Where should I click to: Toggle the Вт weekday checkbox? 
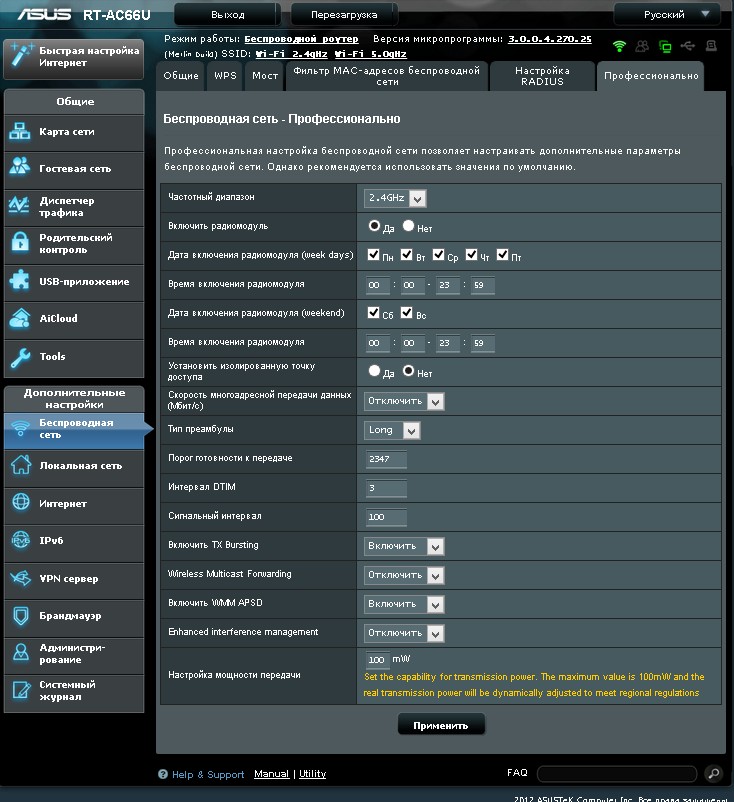[407, 255]
